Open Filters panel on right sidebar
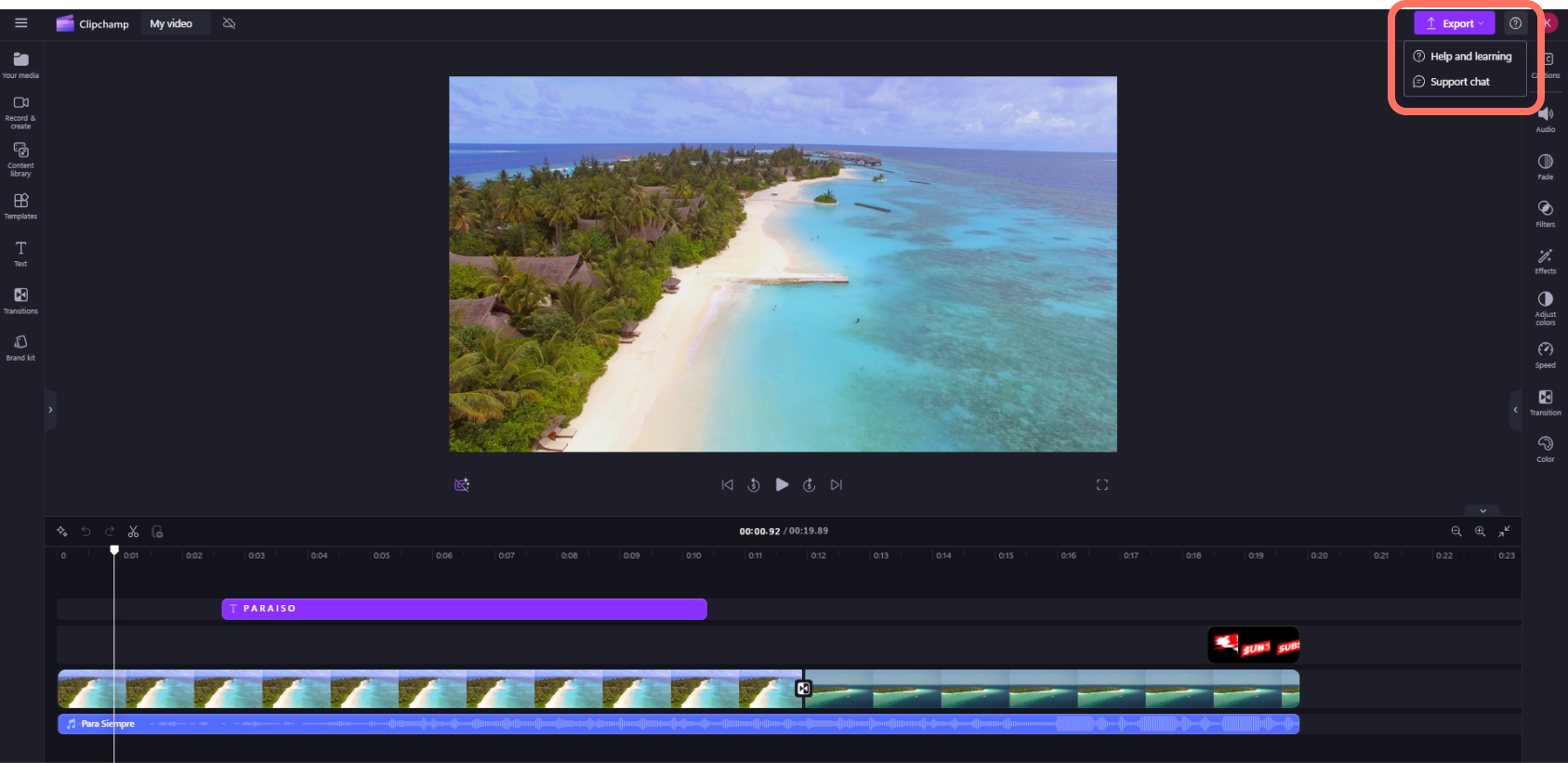Screen dimensions: 1568x763 1545,213
